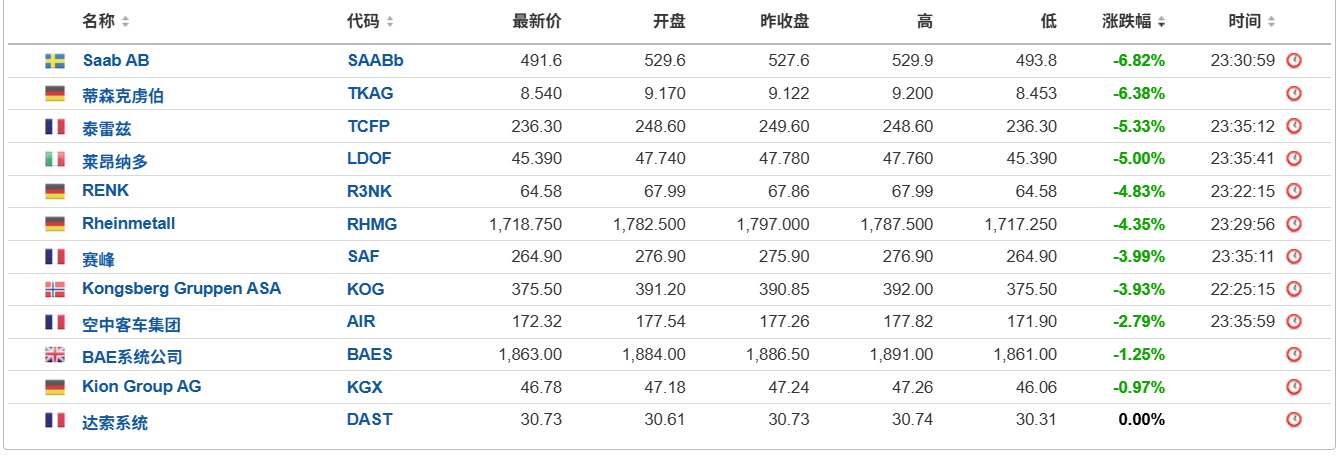The width and height of the screenshot is (1340, 460).
Task: Open the Rheinmetall stock link
Action: [129, 224]
